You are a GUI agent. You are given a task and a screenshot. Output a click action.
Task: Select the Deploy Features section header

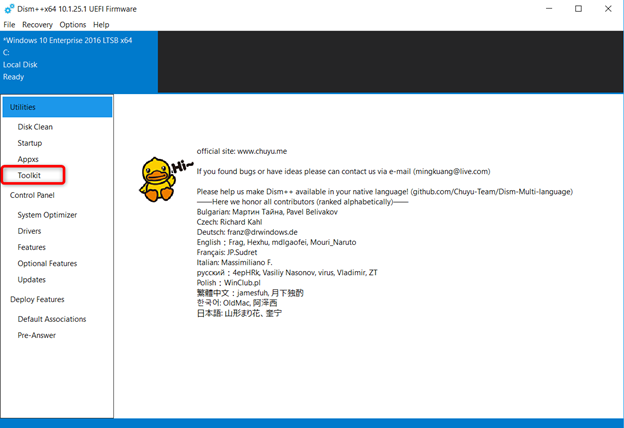pyautogui.click(x=37, y=299)
